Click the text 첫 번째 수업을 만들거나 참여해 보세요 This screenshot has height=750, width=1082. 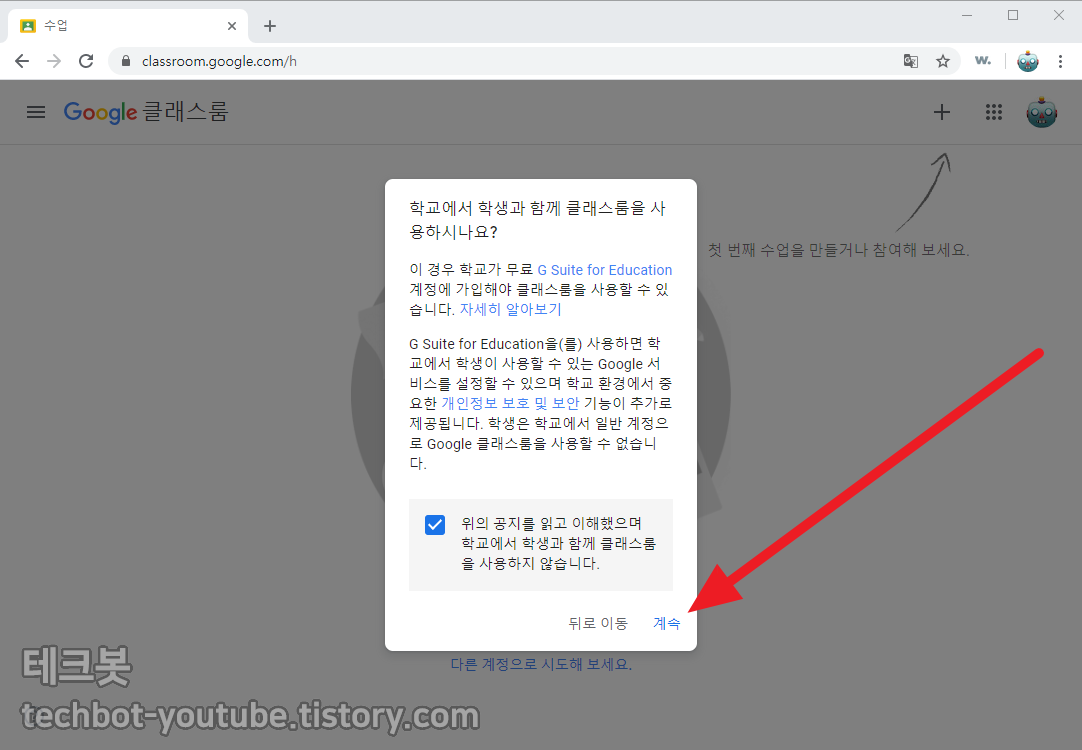click(838, 250)
